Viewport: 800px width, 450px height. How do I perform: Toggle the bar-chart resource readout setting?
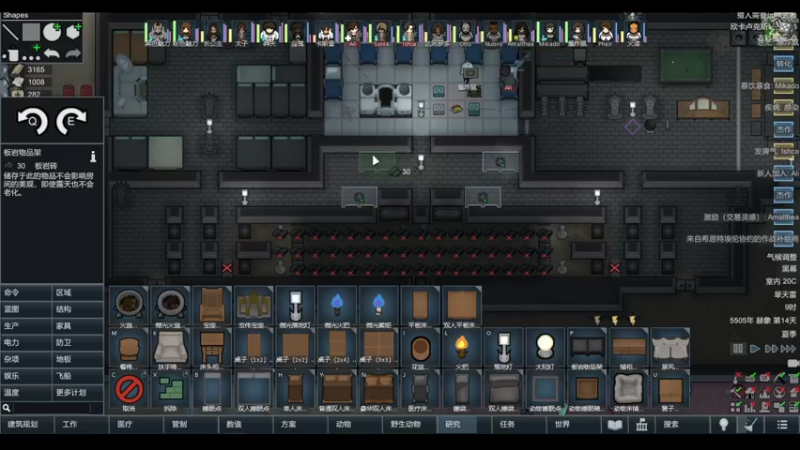(750, 407)
